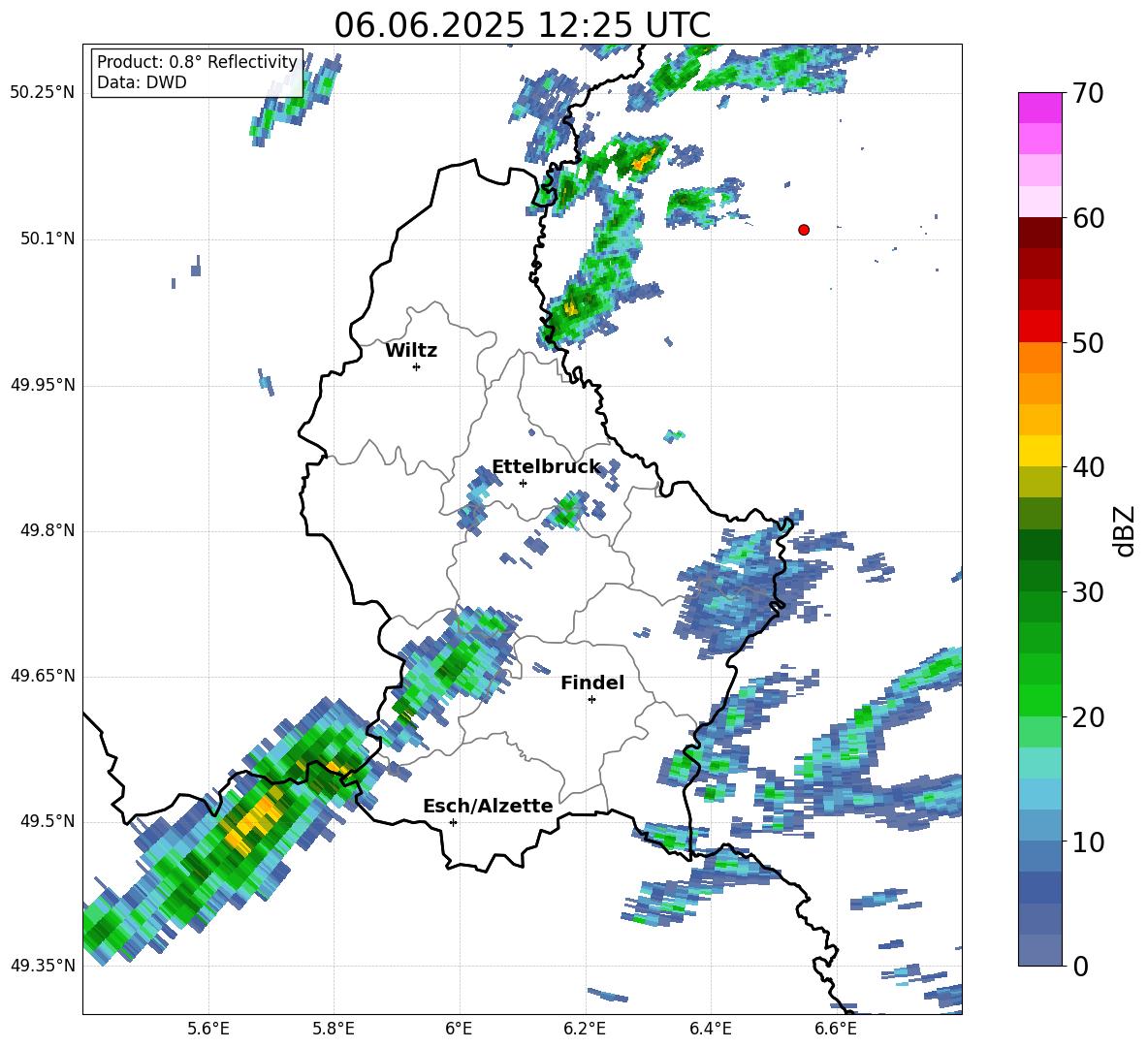The image size is (1148, 1048).
Task: Click the 60 value on colorbar
Action: click(1088, 218)
